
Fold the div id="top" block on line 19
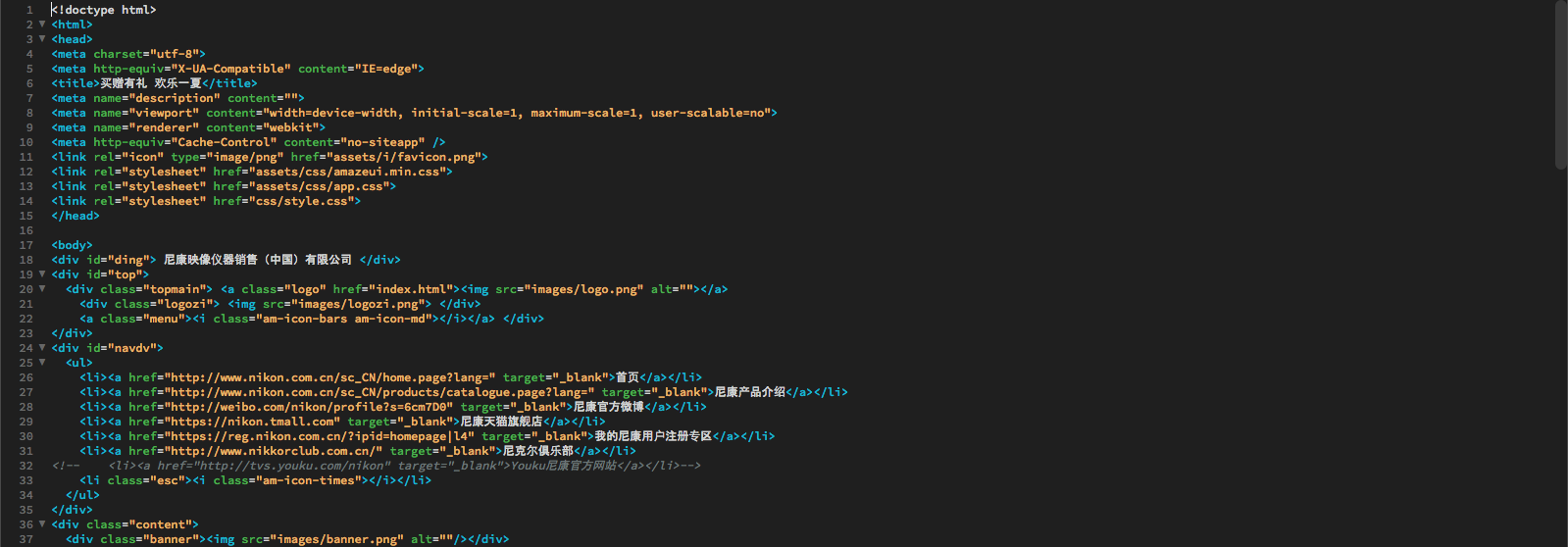pos(42,274)
